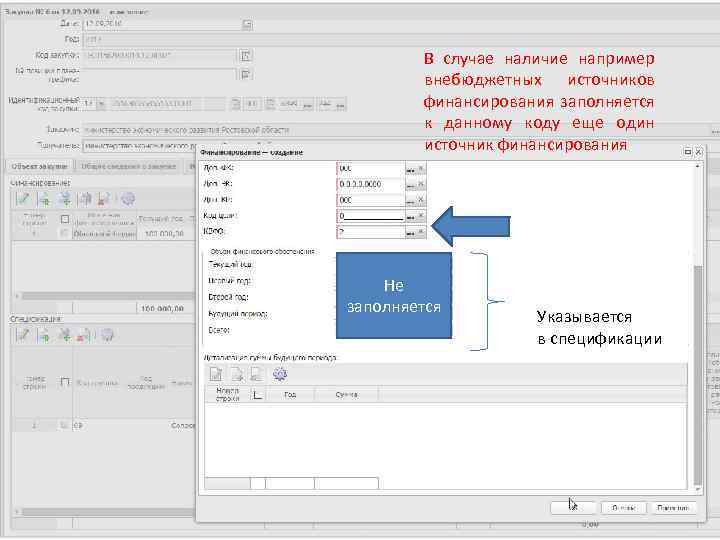Toggle the header checkbox in dialog detail table
This screenshot has width=720, height=540.
point(258,394)
